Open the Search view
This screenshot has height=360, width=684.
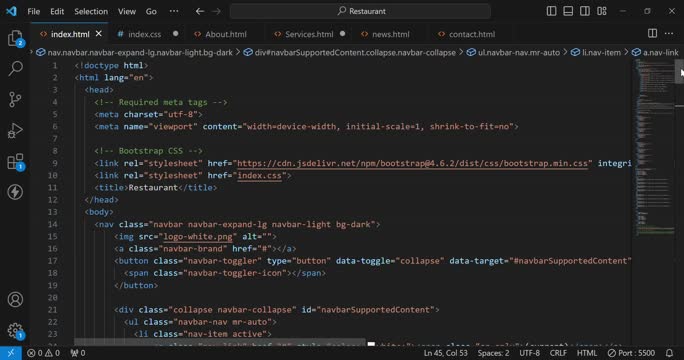coord(16,69)
